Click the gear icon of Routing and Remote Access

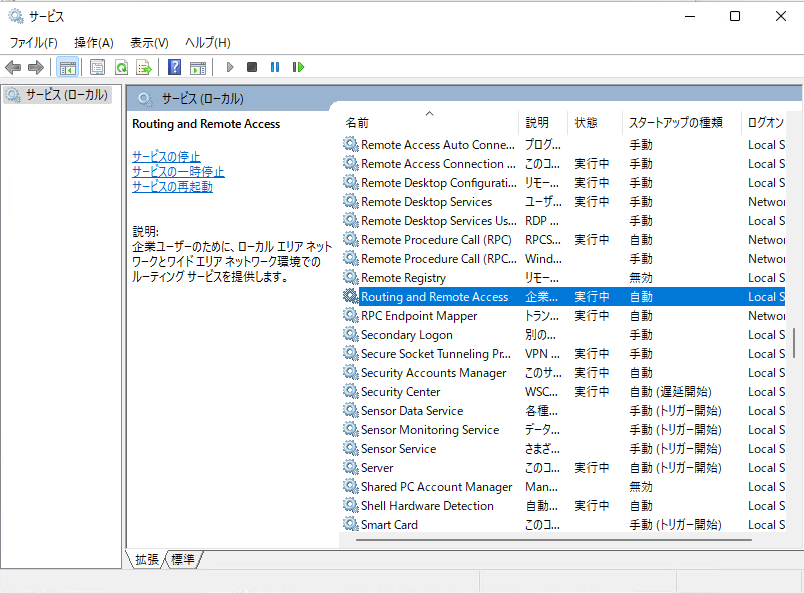pyautogui.click(x=351, y=296)
